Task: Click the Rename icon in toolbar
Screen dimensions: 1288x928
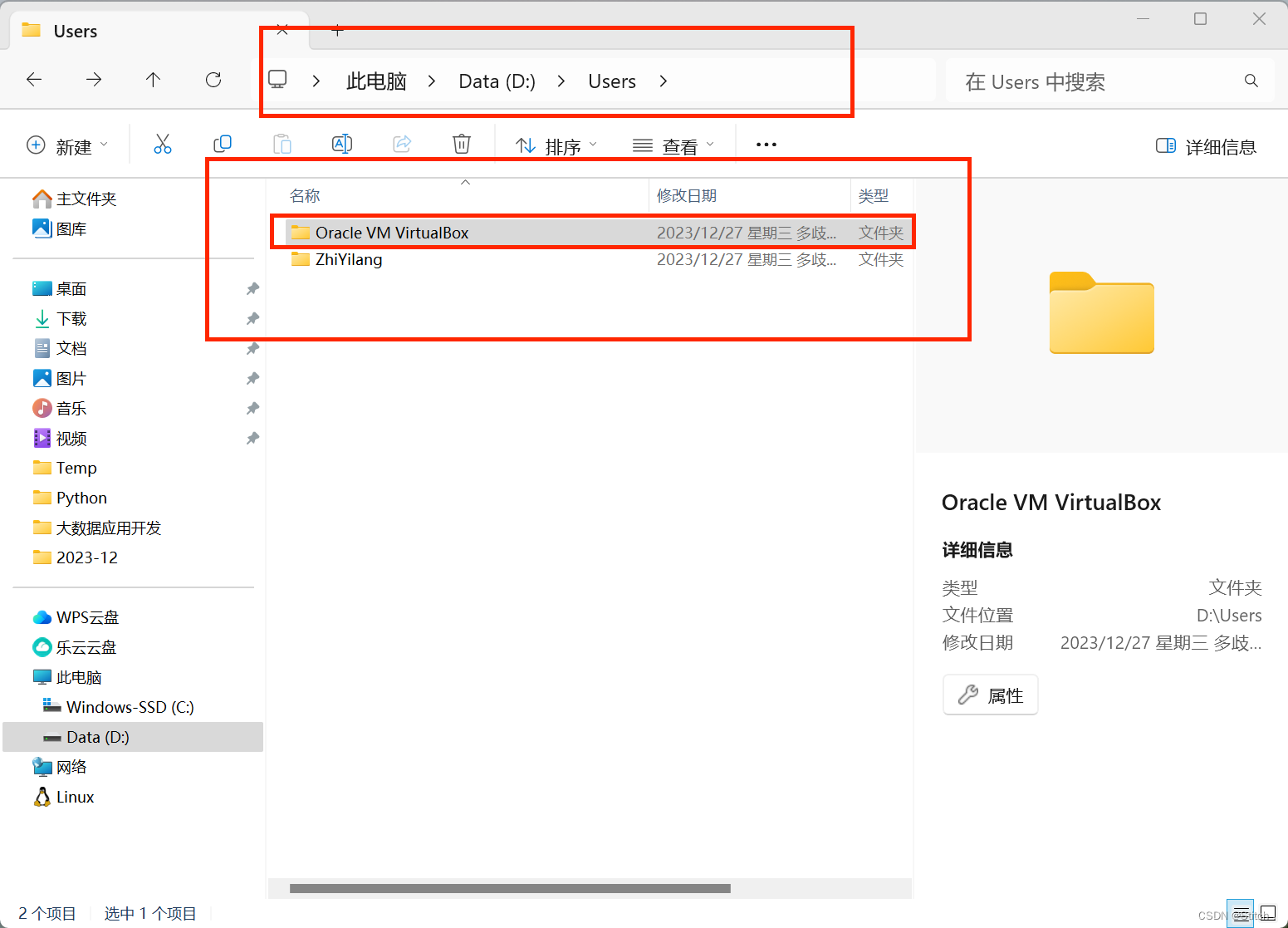Action: [x=342, y=145]
